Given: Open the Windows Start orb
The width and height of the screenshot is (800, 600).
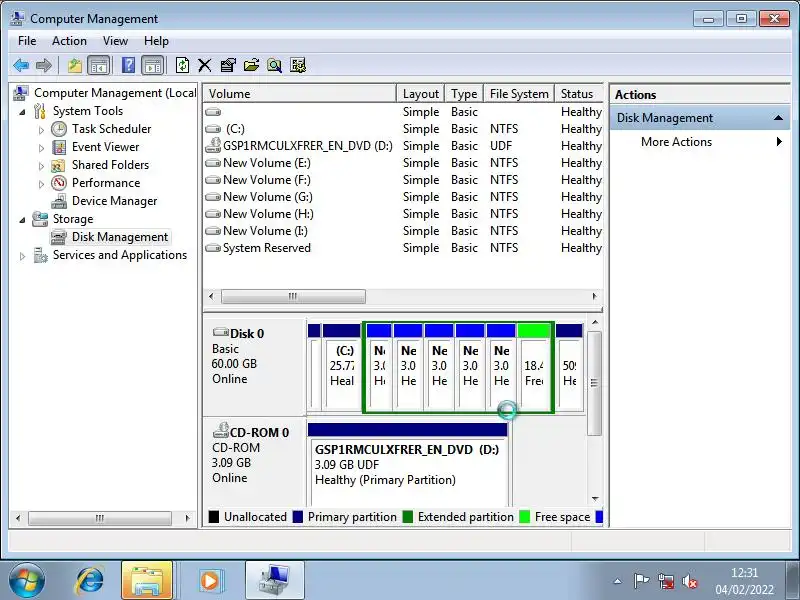Looking at the screenshot, I should [x=27, y=580].
